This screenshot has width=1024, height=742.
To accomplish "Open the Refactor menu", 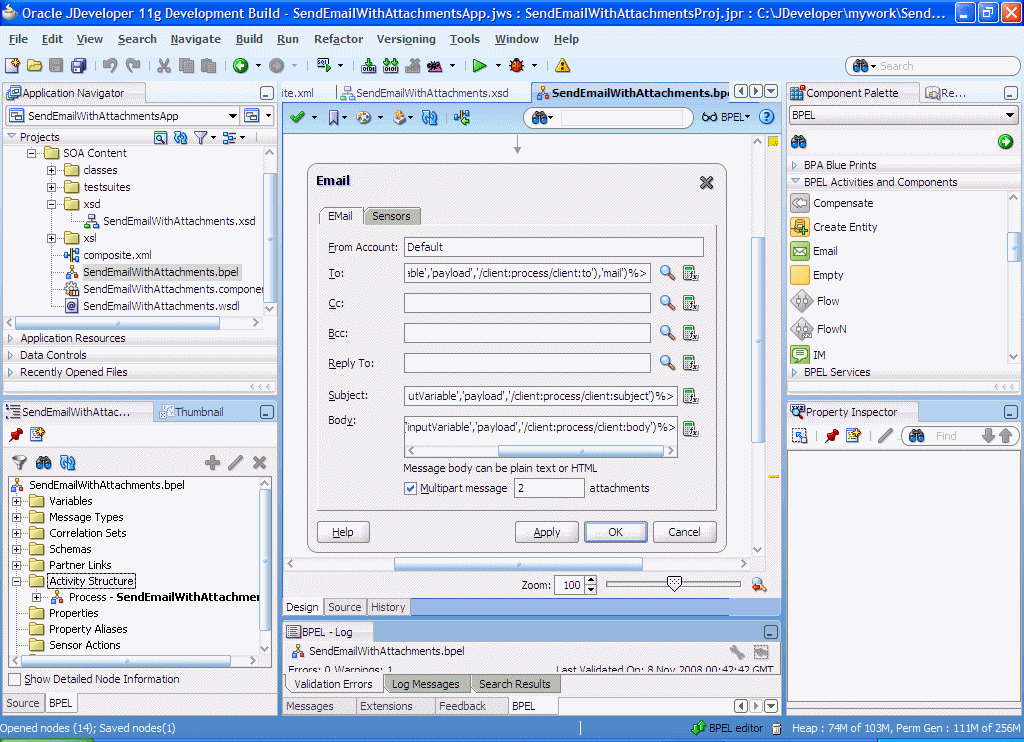I will (338, 39).
